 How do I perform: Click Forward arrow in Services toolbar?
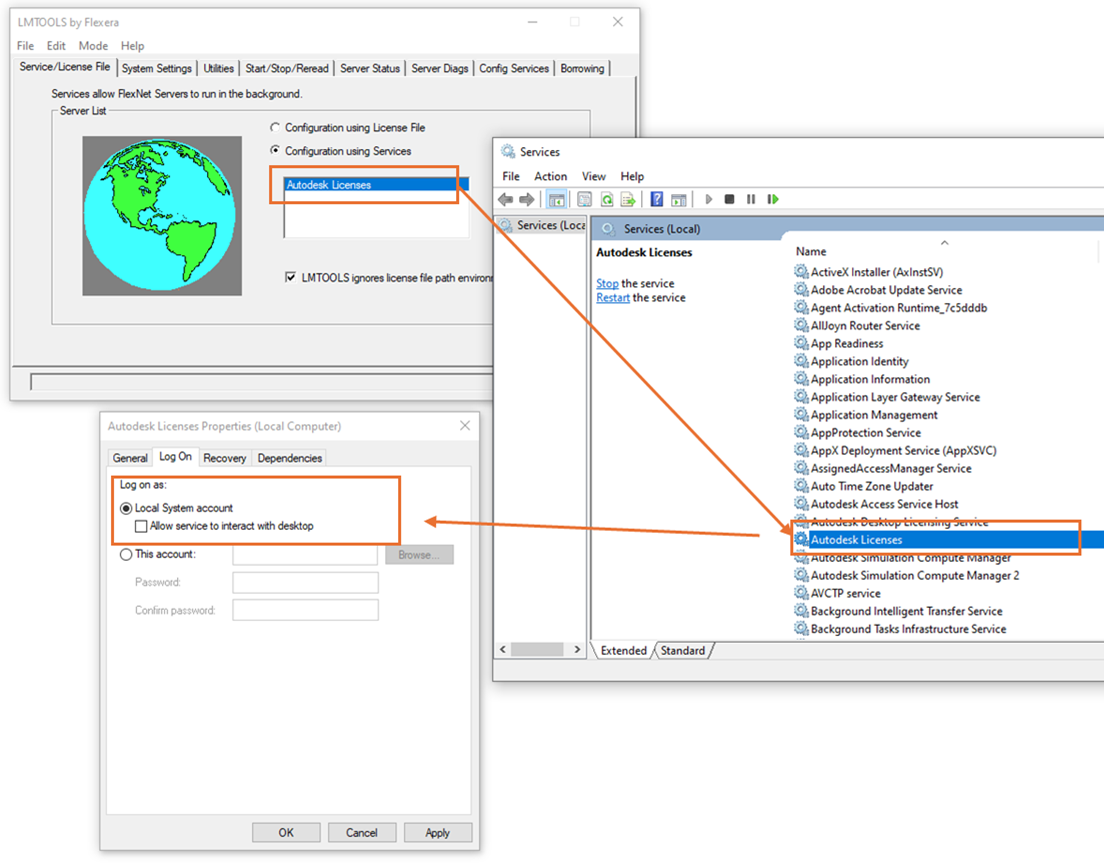(526, 199)
